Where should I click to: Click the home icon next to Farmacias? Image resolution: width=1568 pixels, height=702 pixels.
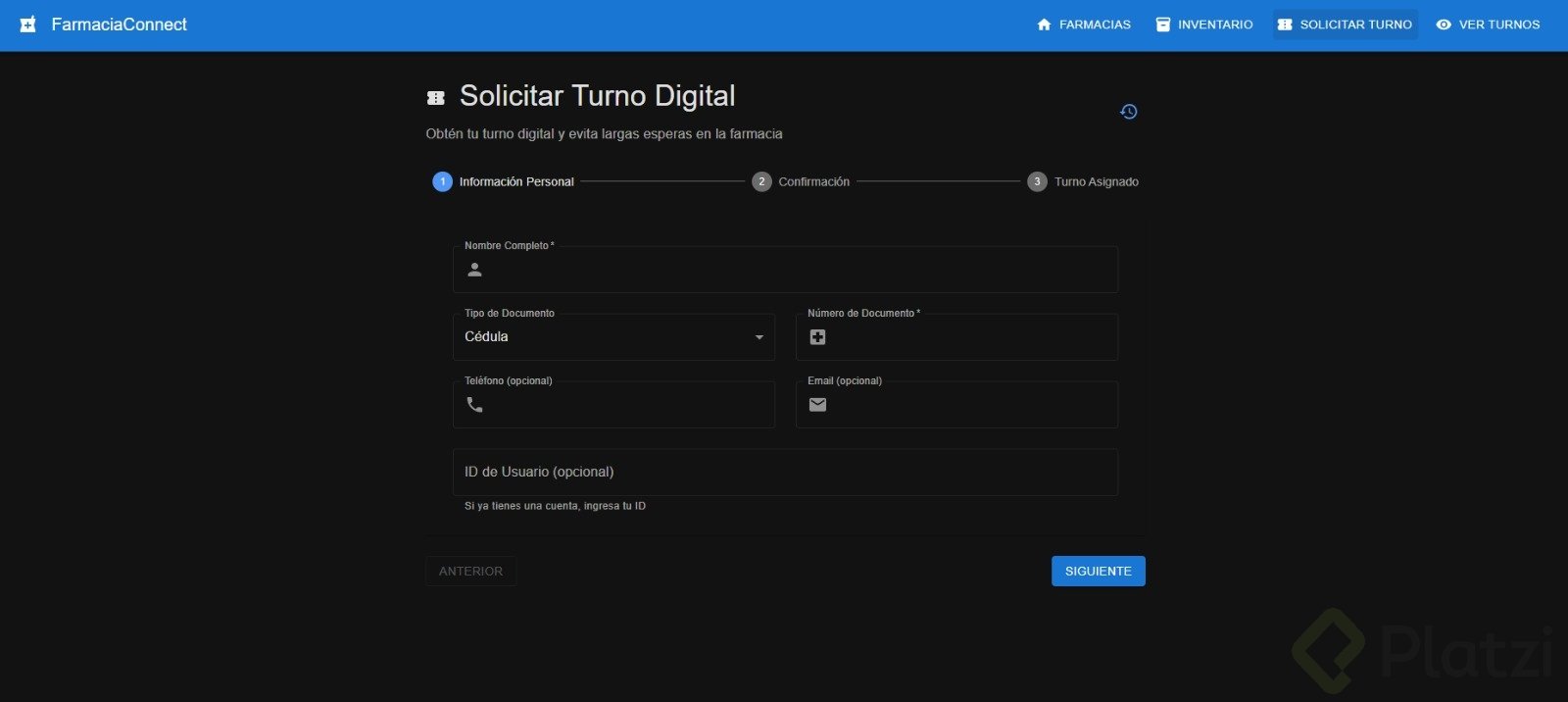(1044, 25)
